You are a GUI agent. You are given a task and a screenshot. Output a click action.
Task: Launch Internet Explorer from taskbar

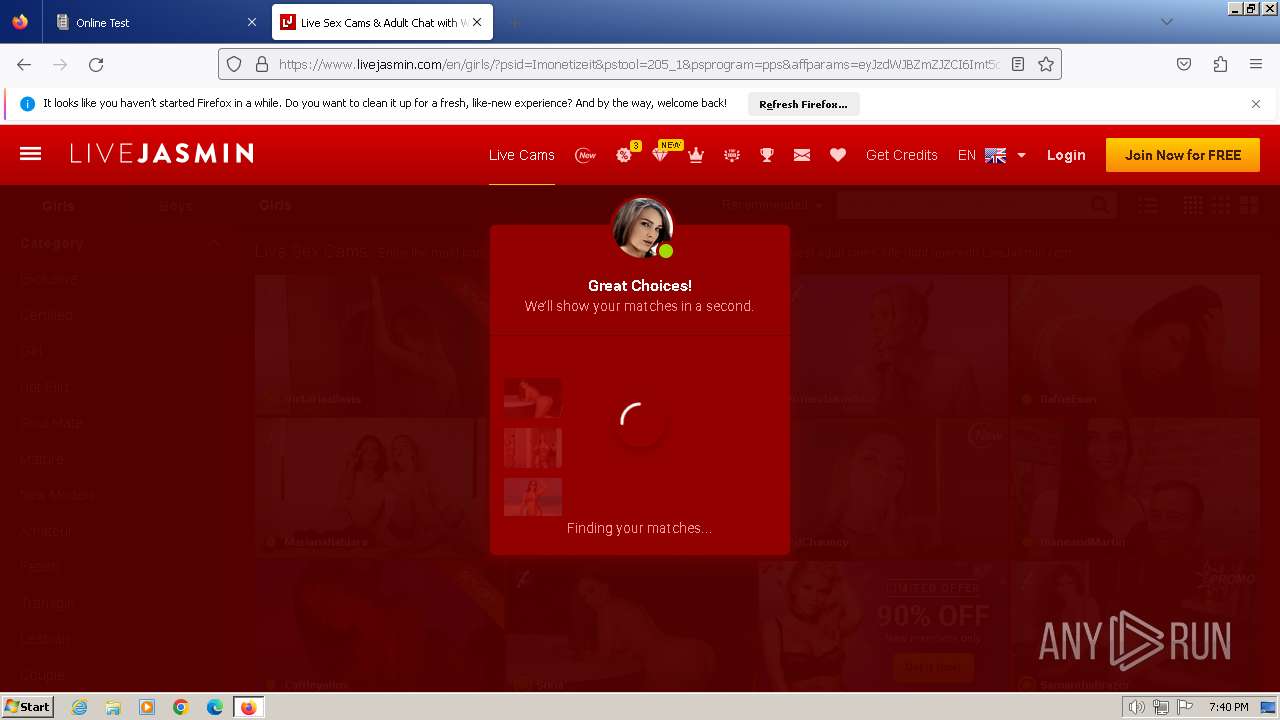[x=80, y=707]
